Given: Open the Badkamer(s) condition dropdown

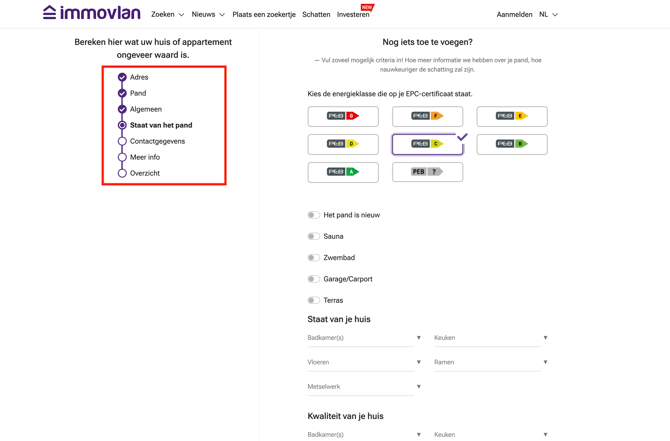Looking at the screenshot, I should click(x=364, y=338).
